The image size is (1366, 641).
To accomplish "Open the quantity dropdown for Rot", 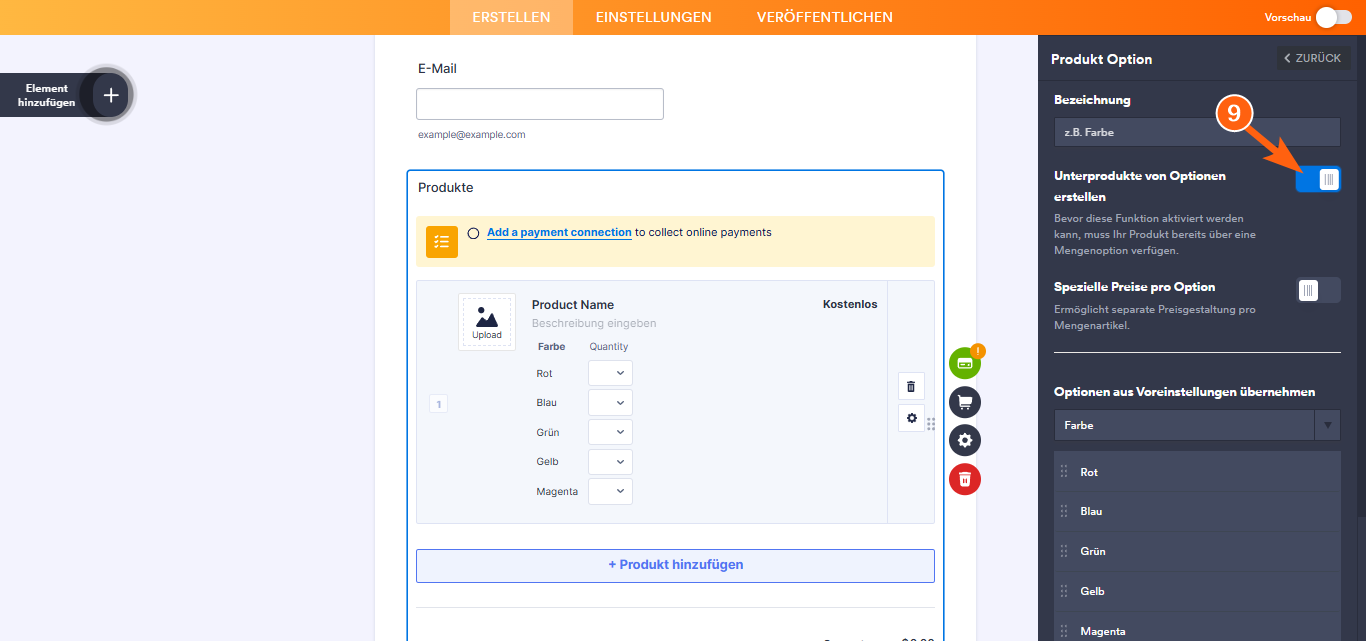I will click(x=610, y=373).
